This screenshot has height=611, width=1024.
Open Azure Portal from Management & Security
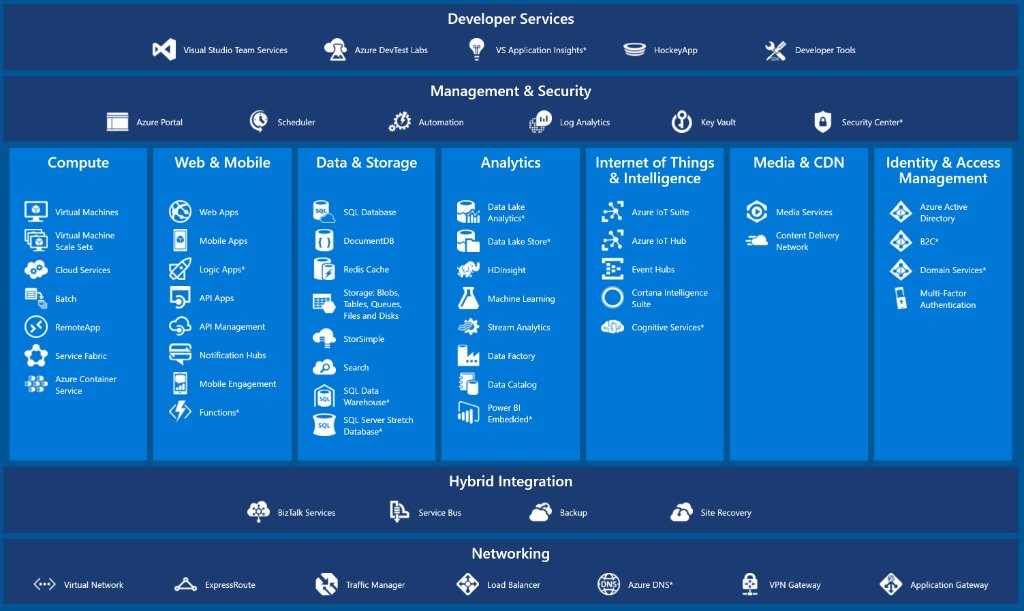tap(117, 121)
